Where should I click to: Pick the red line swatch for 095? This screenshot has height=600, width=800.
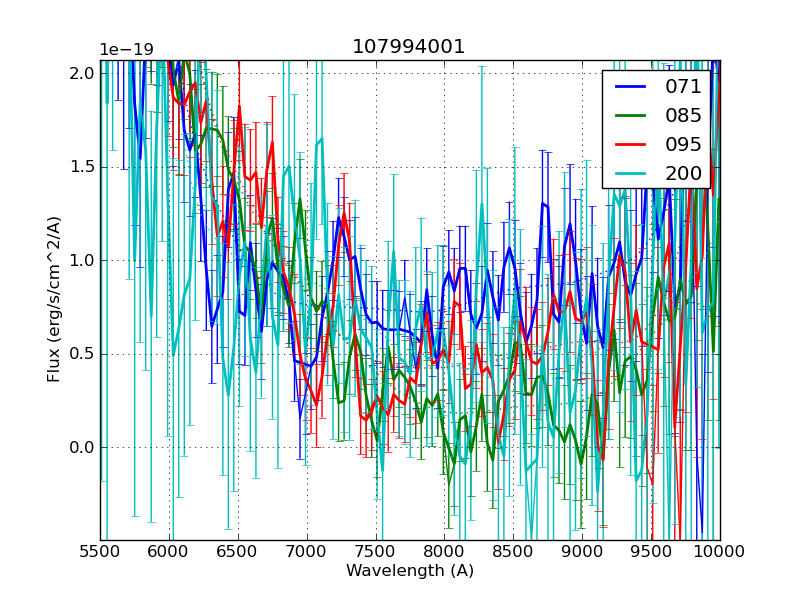(x=629, y=144)
